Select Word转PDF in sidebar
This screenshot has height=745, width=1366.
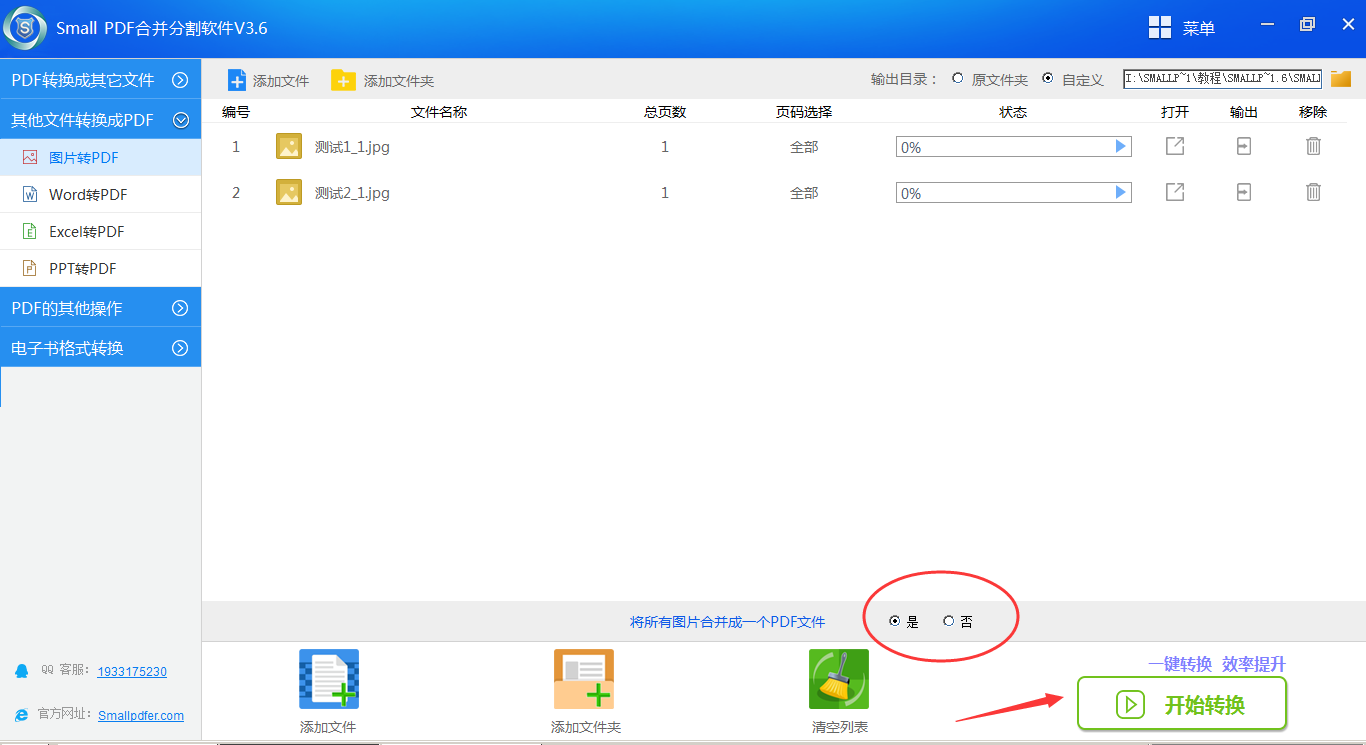100,195
